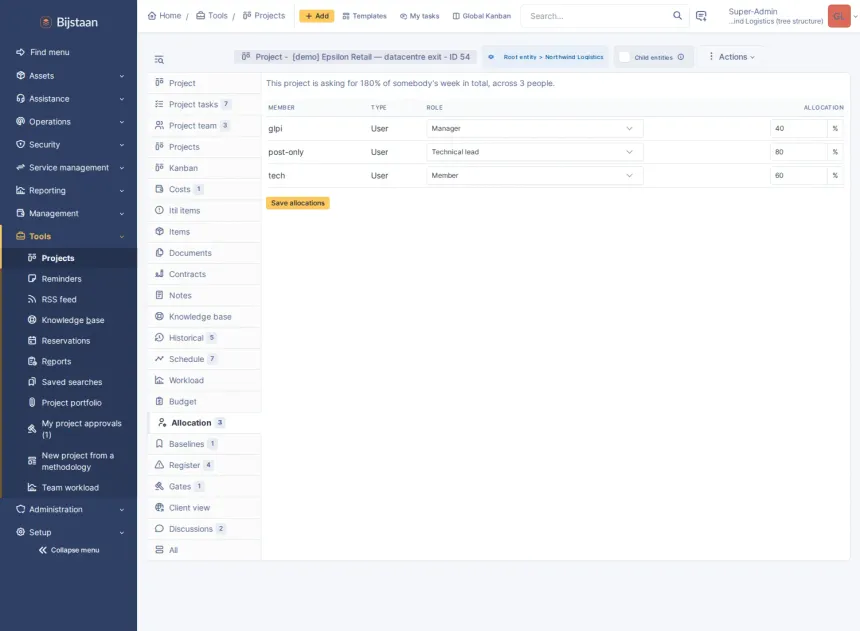The height and width of the screenshot is (631, 860).
Task: Open the Templates link in header
Action: (365, 16)
